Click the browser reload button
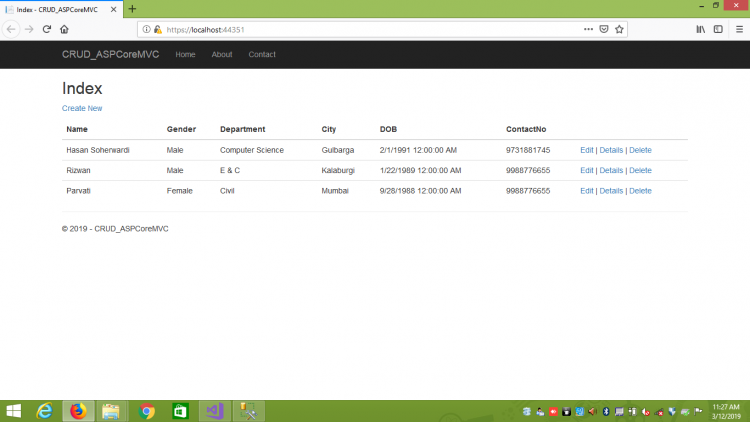Image resolution: width=750 pixels, height=422 pixels. click(46, 29)
